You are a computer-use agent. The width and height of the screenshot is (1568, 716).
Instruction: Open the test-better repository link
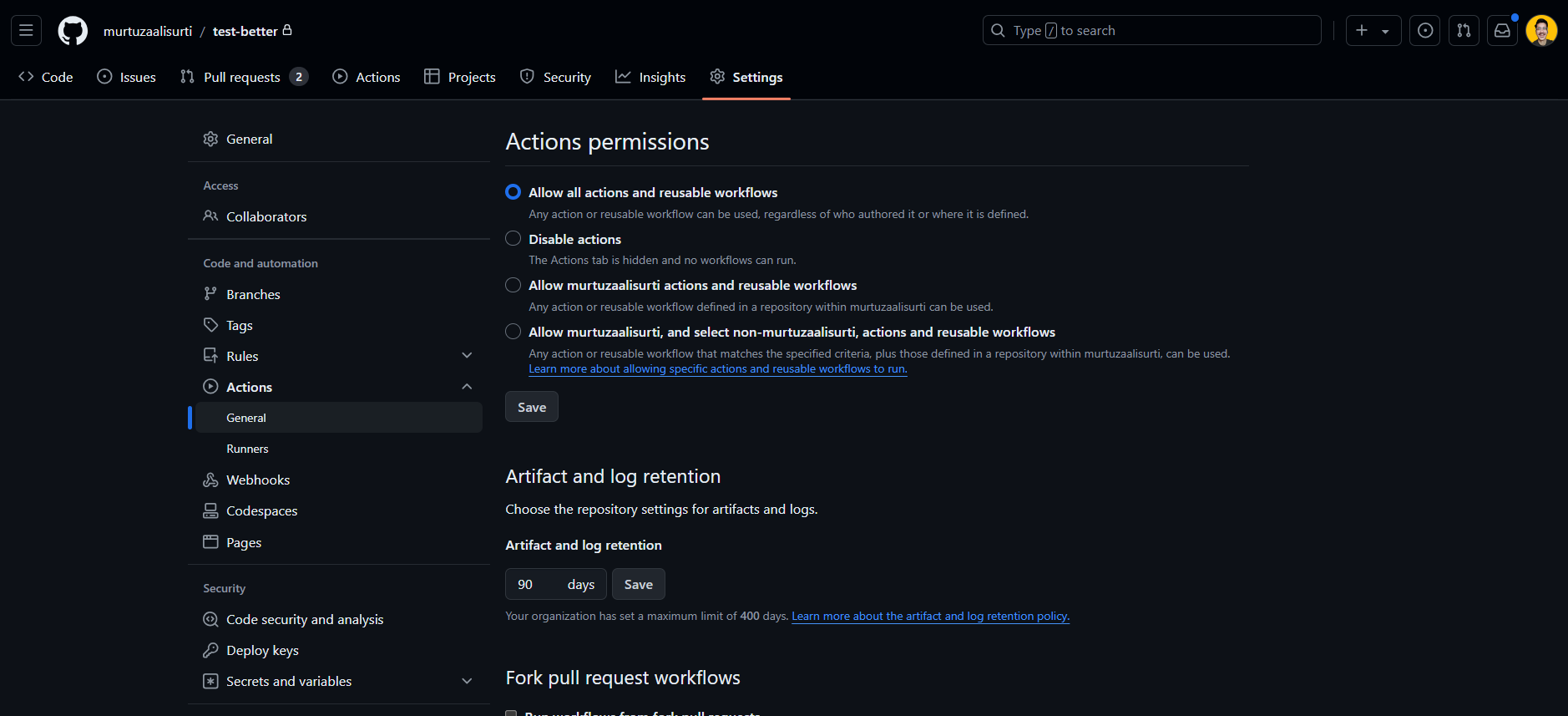[245, 31]
